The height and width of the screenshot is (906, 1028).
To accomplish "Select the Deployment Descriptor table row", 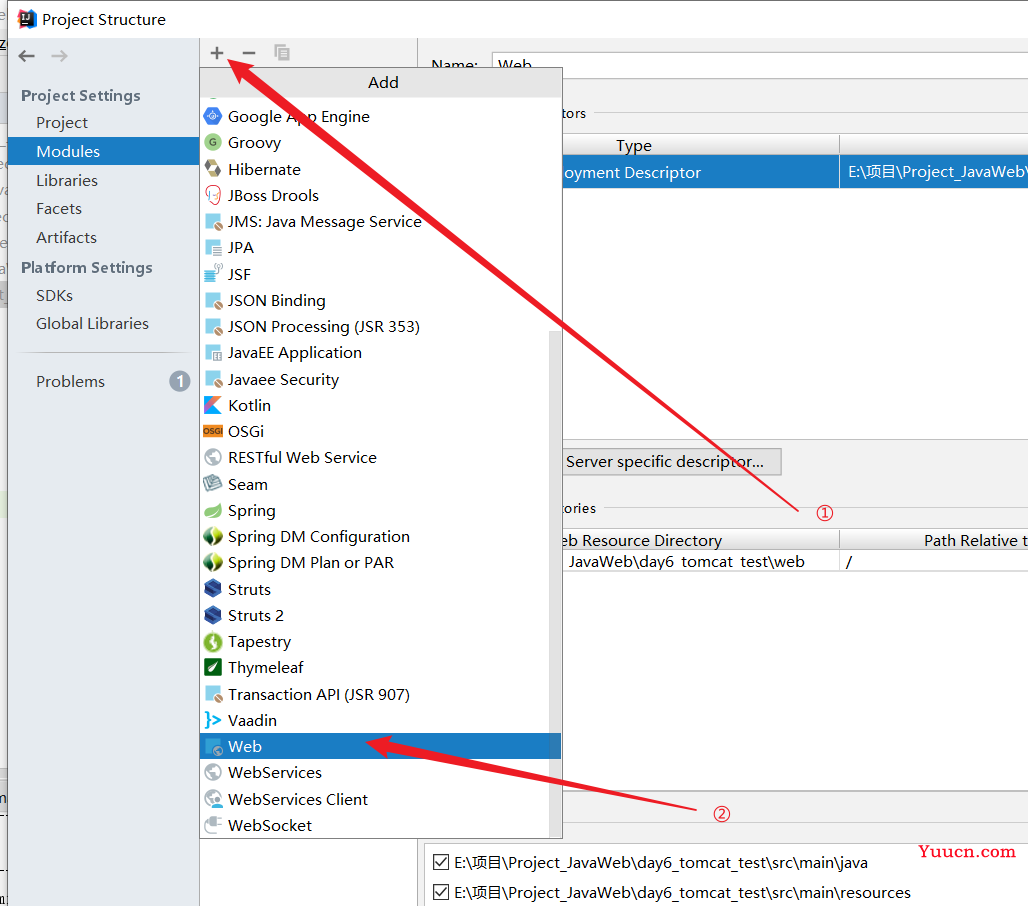I will 795,172.
